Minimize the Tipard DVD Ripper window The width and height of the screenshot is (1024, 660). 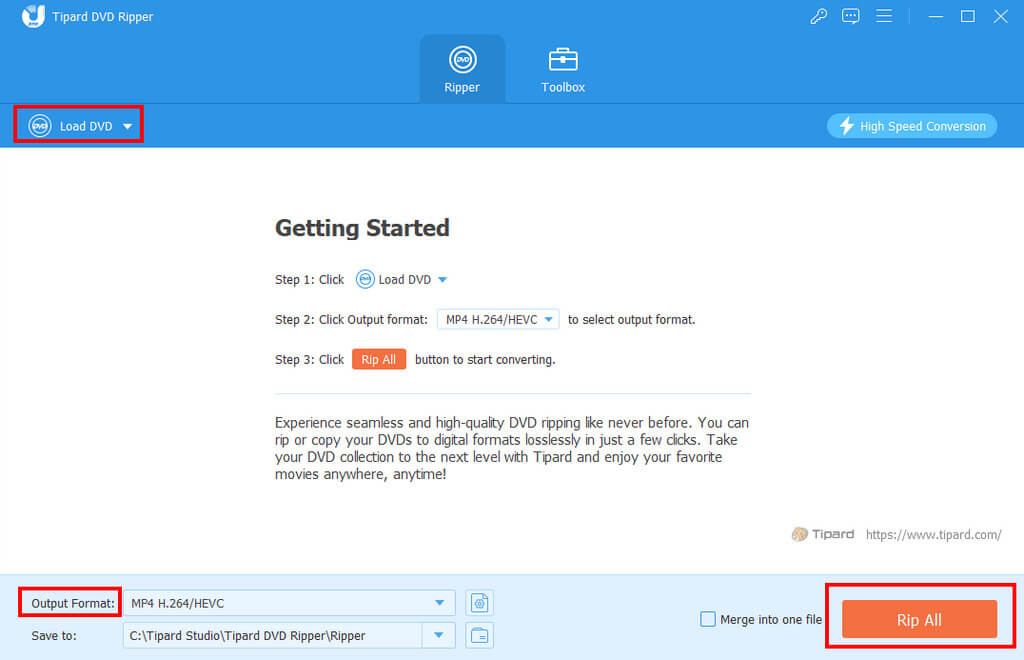[936, 16]
